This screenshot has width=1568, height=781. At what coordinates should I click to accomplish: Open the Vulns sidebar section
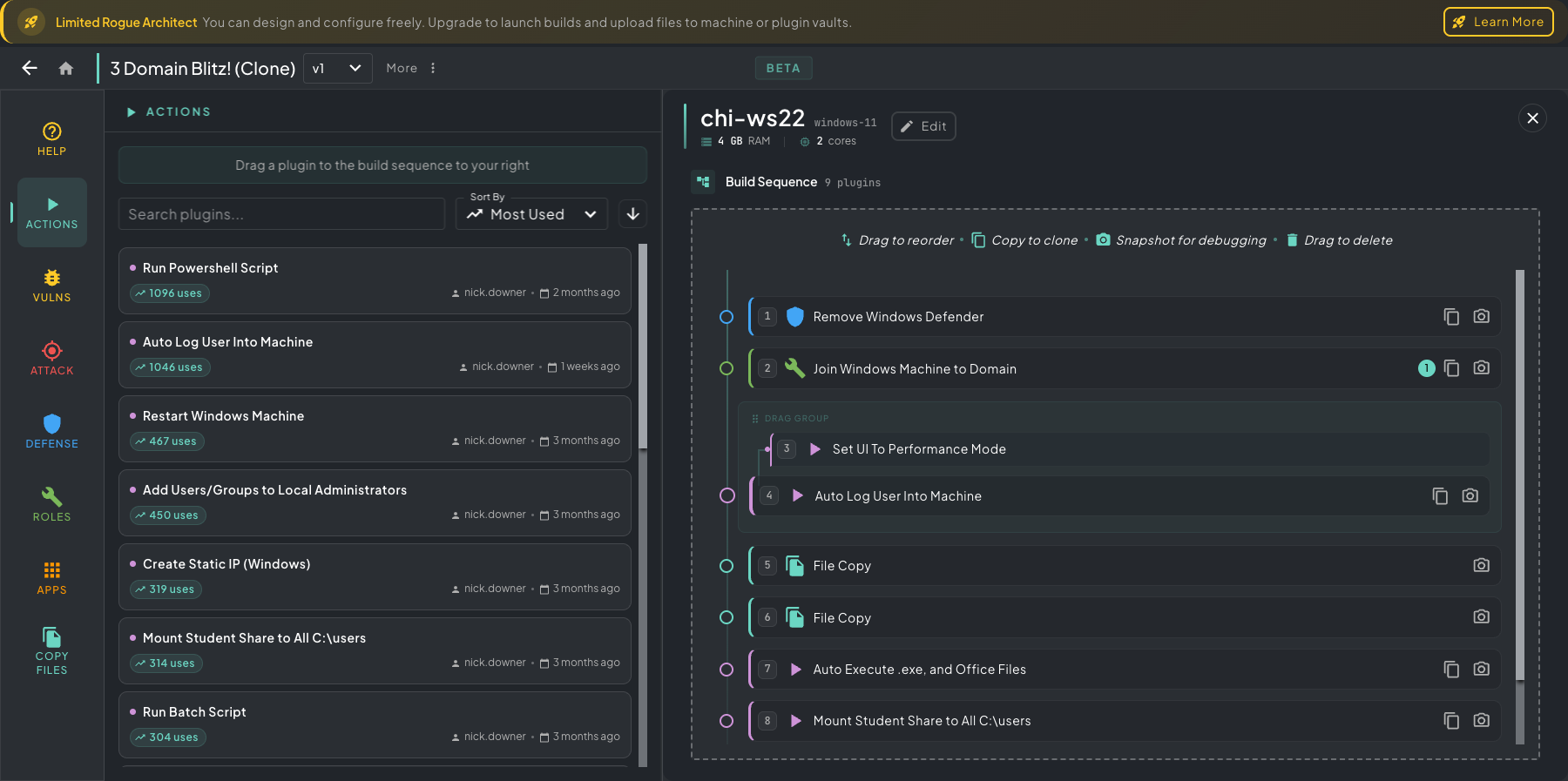pos(52,286)
